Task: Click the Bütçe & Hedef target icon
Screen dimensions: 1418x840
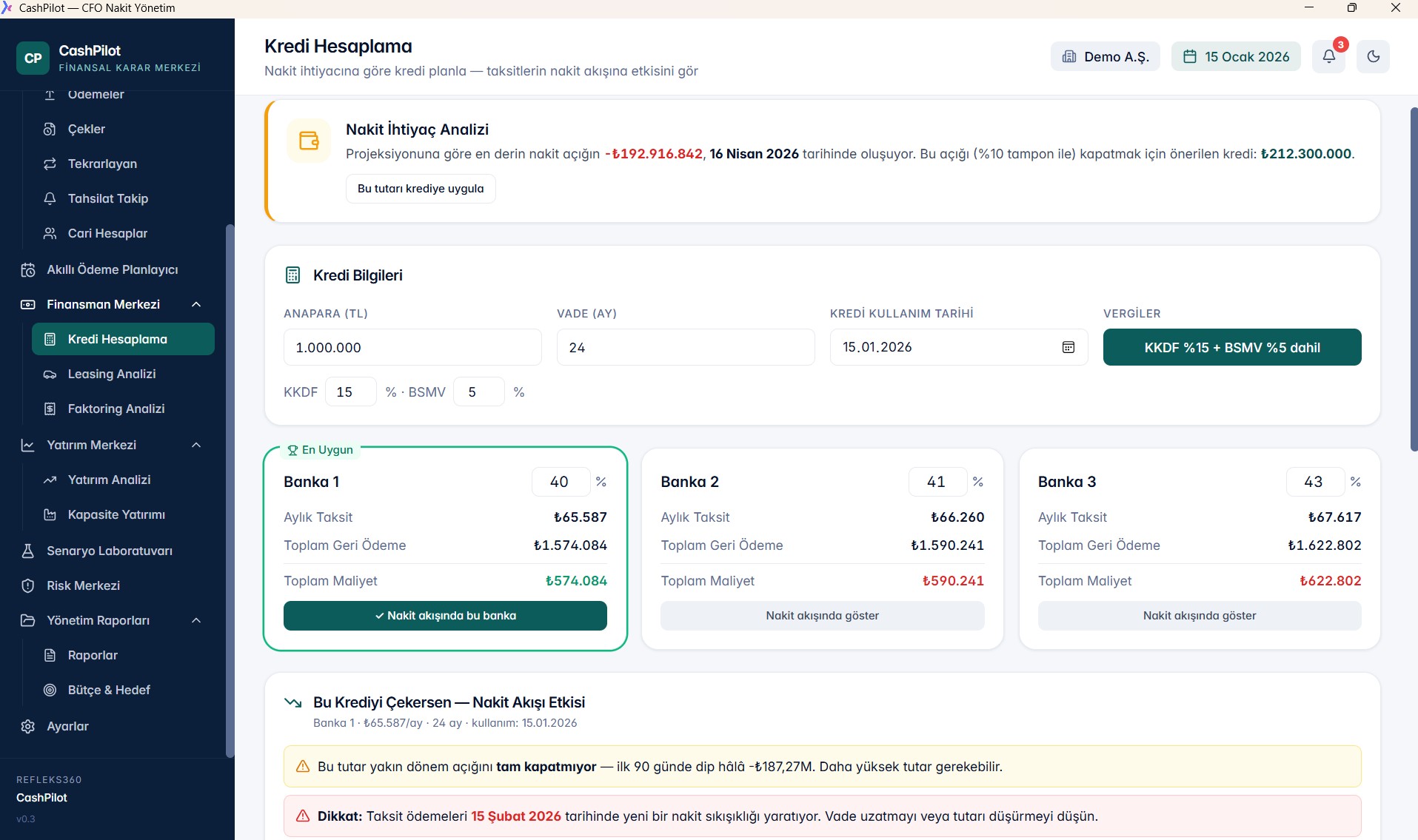Action: (x=50, y=691)
